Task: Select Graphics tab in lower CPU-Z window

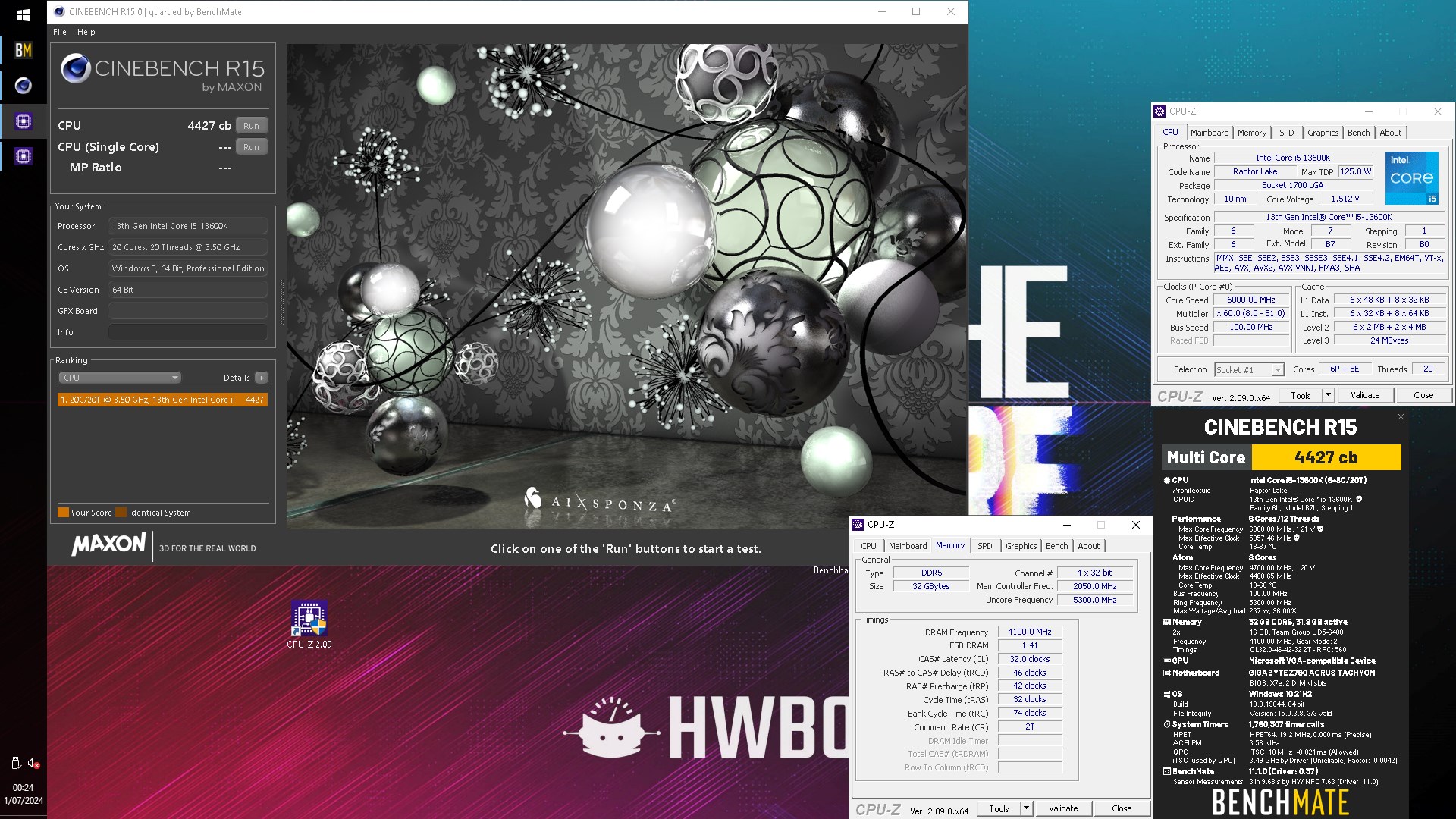Action: point(1021,546)
